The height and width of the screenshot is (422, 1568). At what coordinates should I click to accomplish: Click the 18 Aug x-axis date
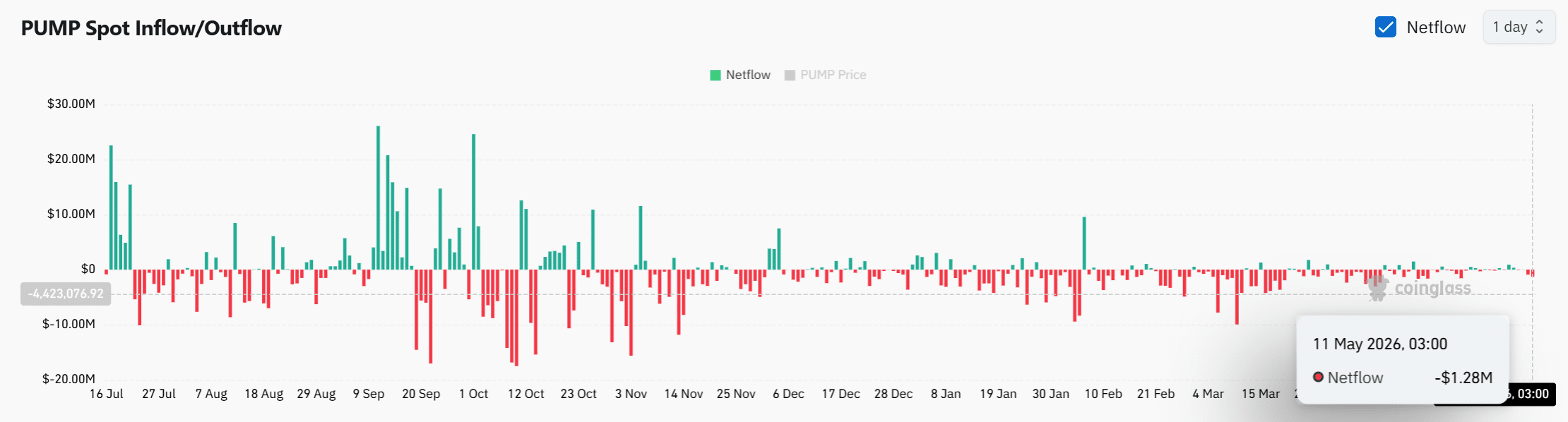click(x=264, y=394)
